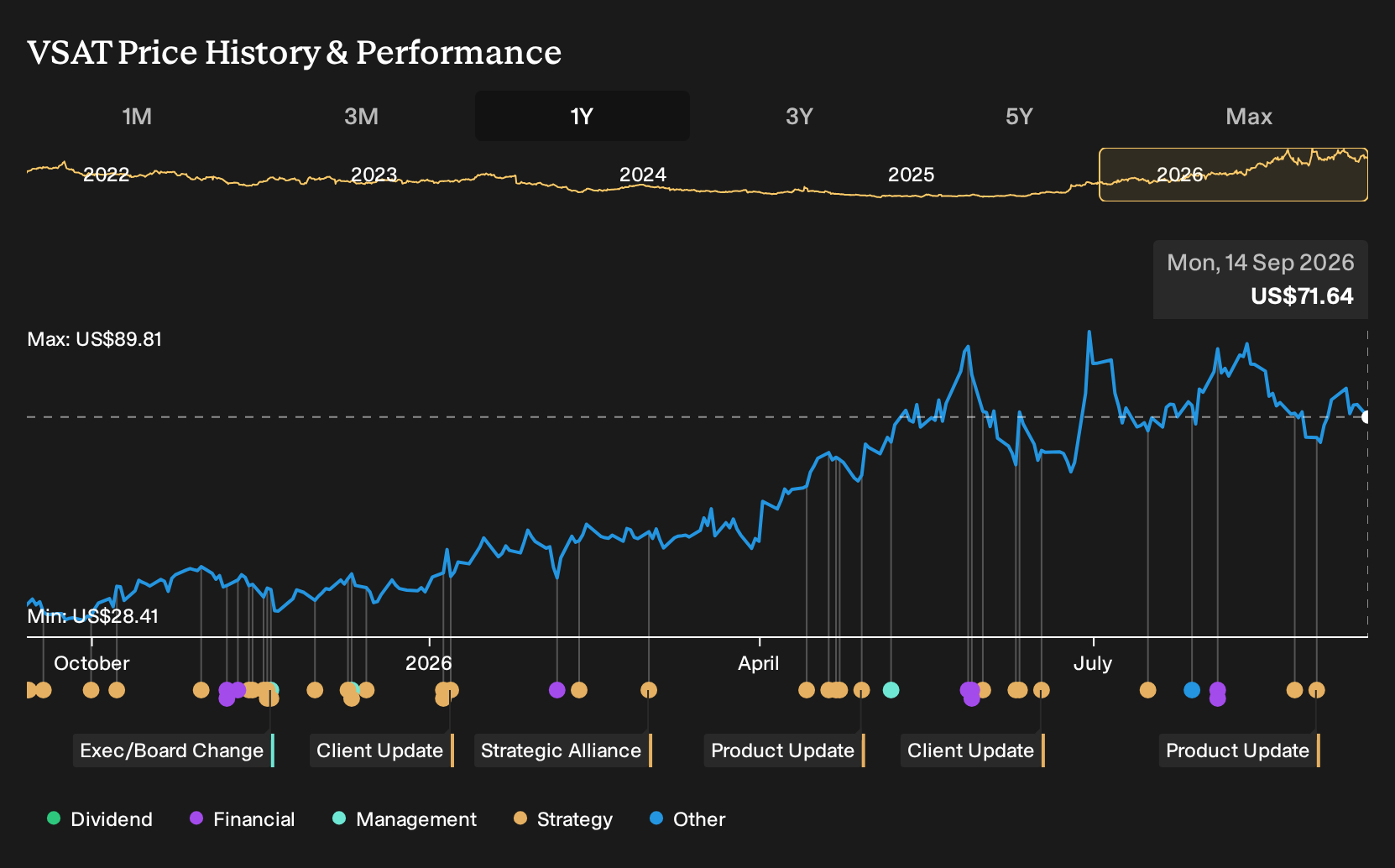The image size is (1395, 868).
Task: Toggle the Management legend filter
Action: click(404, 819)
